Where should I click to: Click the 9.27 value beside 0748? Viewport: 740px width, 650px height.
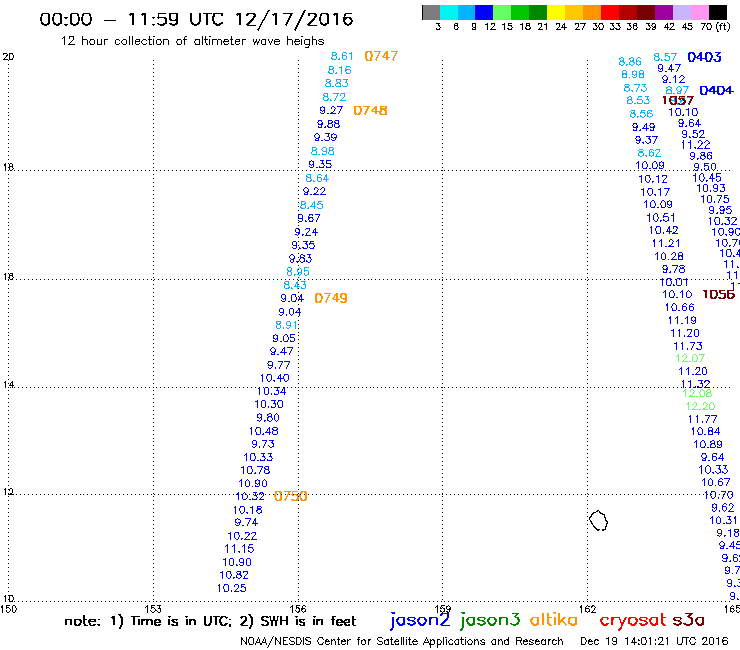[331, 110]
